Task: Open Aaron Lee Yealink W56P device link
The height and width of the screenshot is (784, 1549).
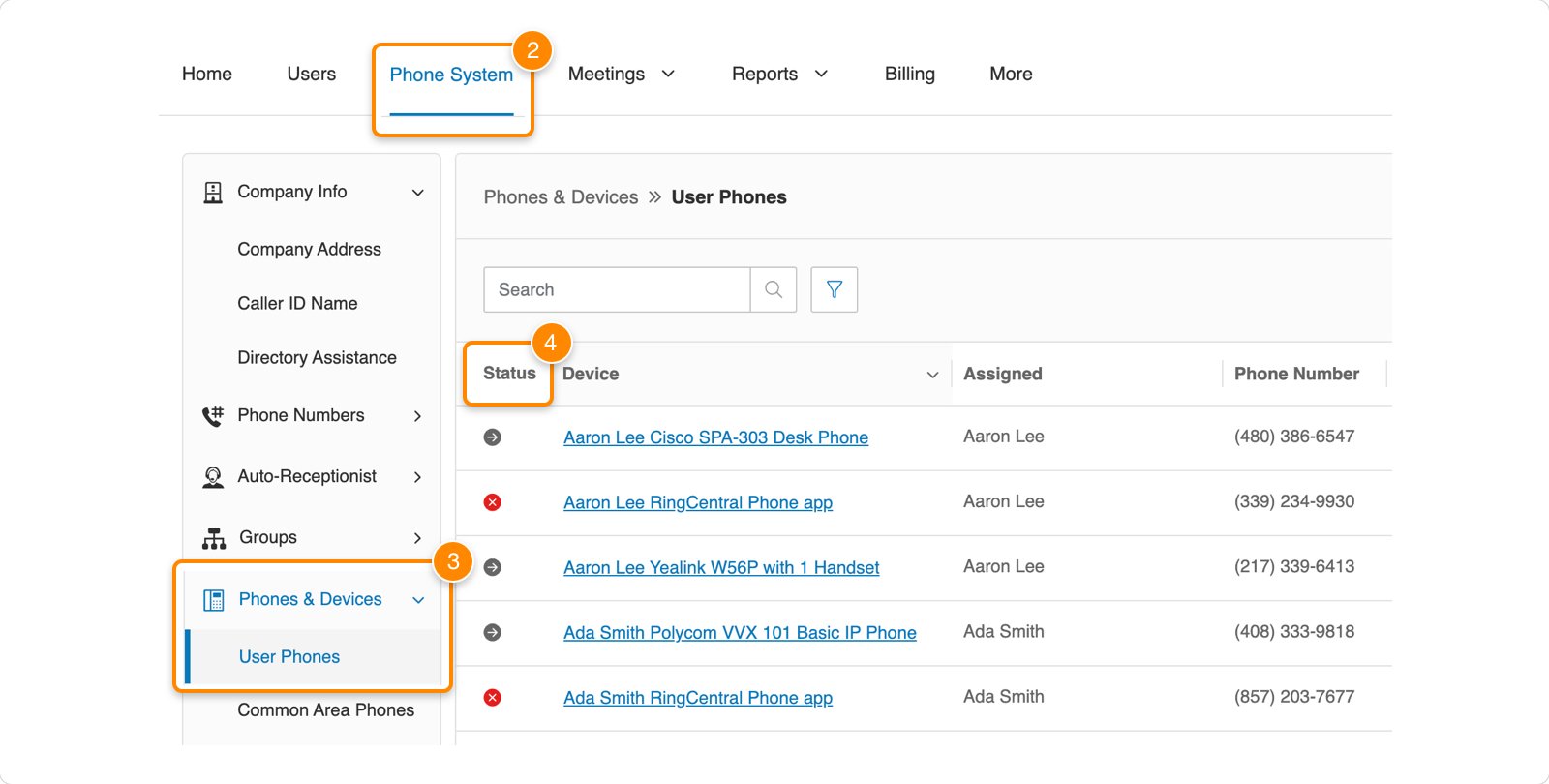Action: [x=721, y=568]
